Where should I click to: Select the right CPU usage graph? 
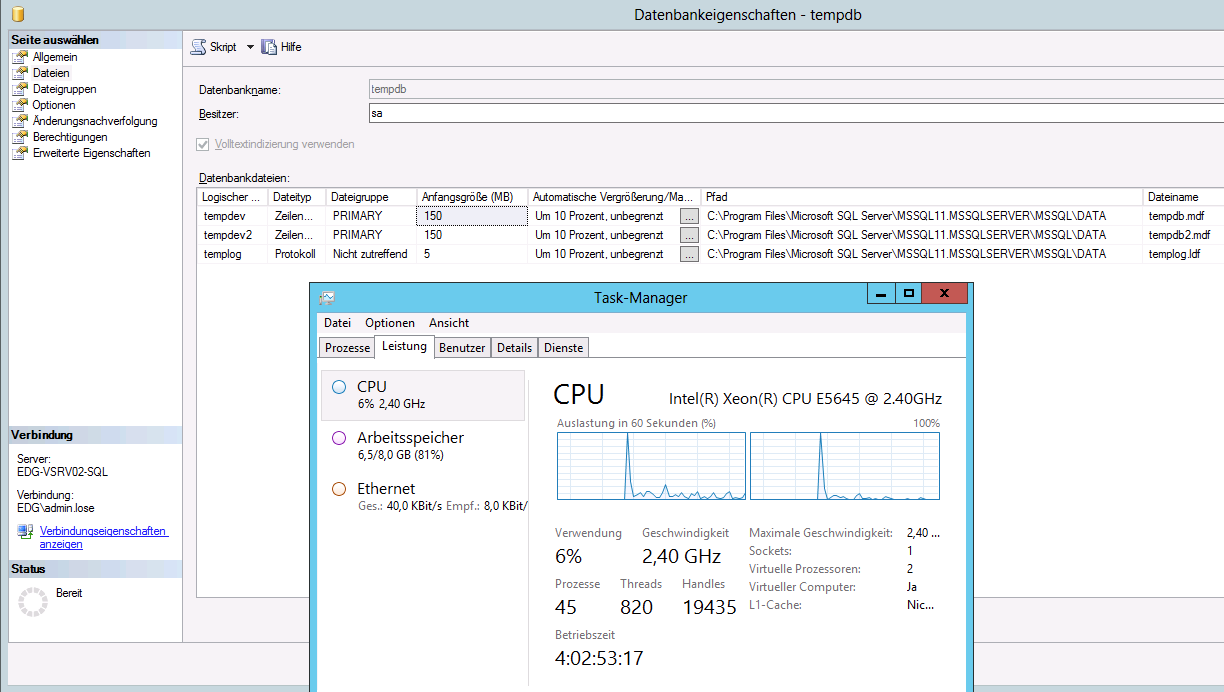point(845,466)
